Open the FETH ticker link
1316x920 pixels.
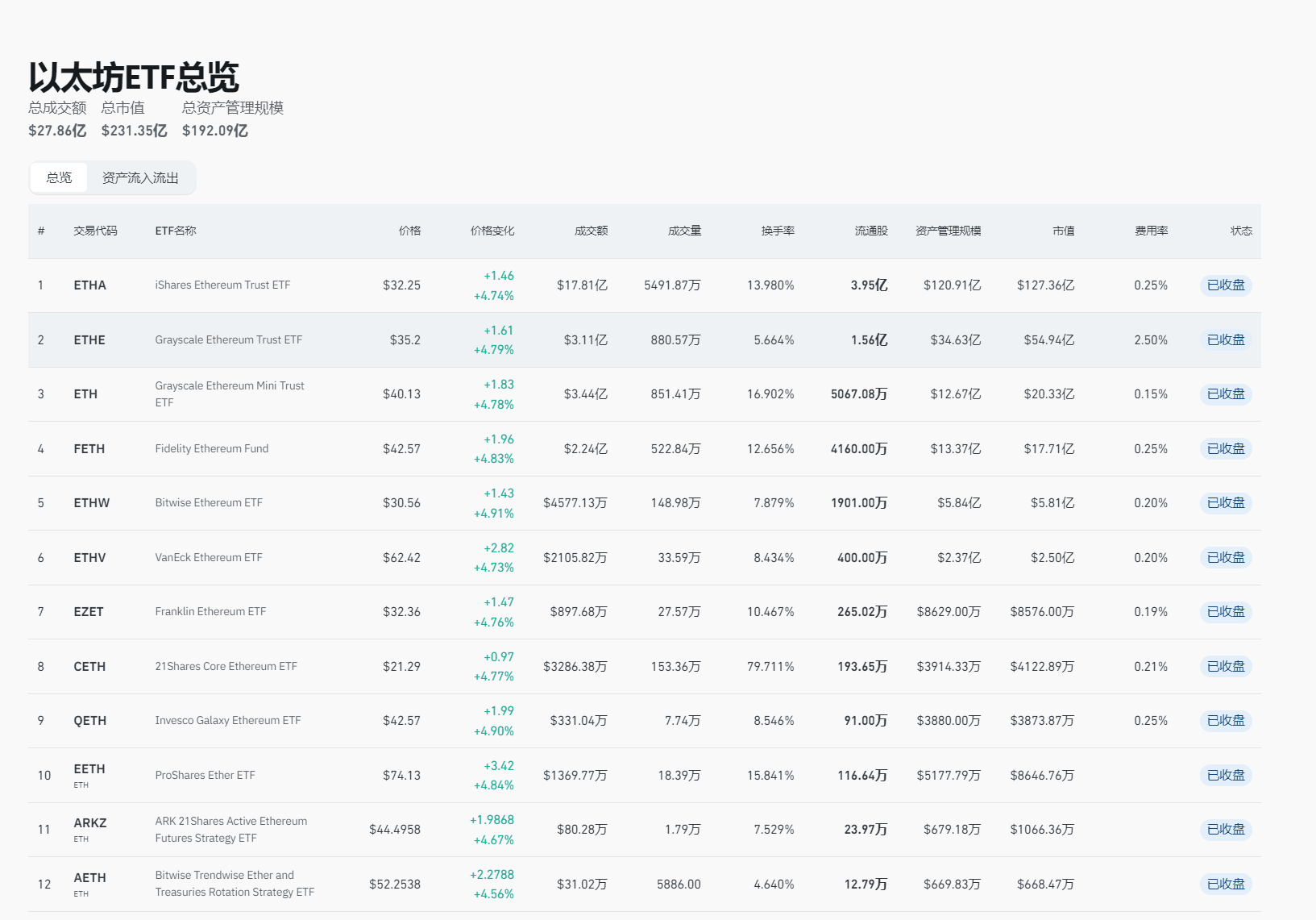tap(89, 449)
